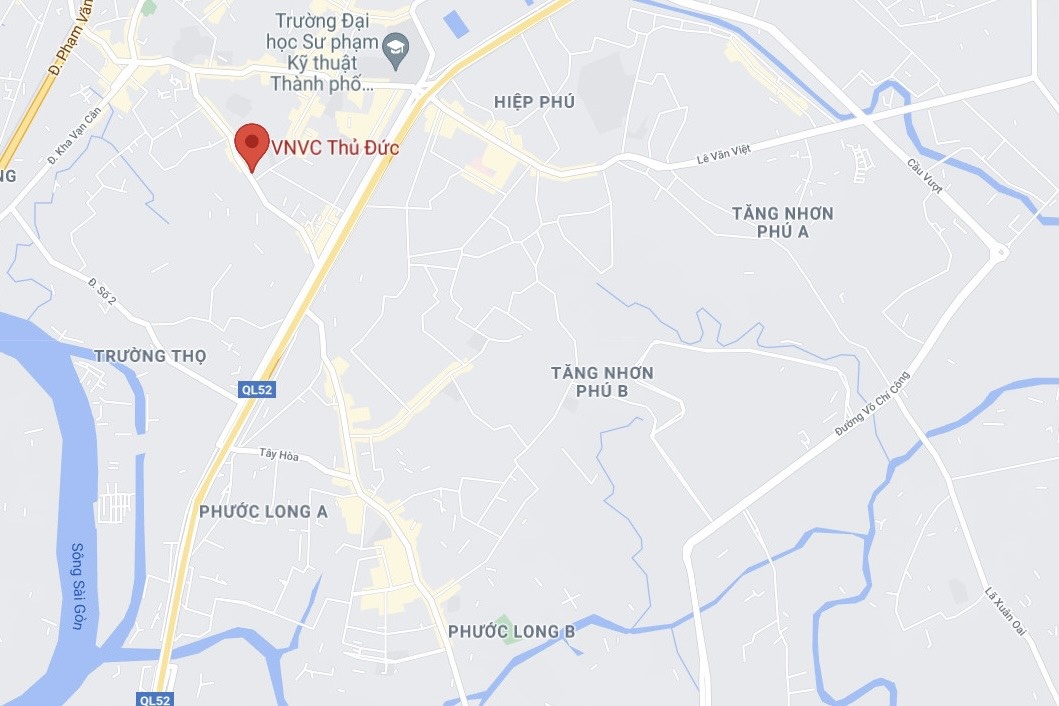This screenshot has width=1059, height=706.
Task: Click the green park marker near Phước Long B
Action: (502, 628)
